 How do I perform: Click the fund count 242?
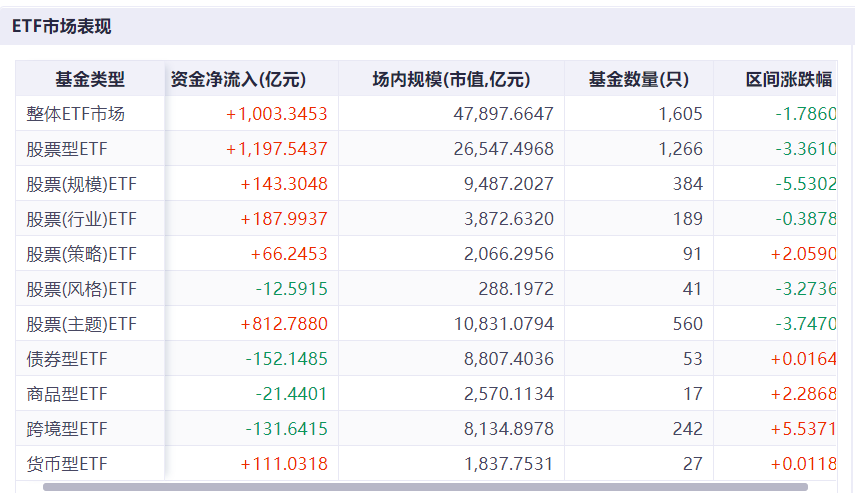(688, 429)
